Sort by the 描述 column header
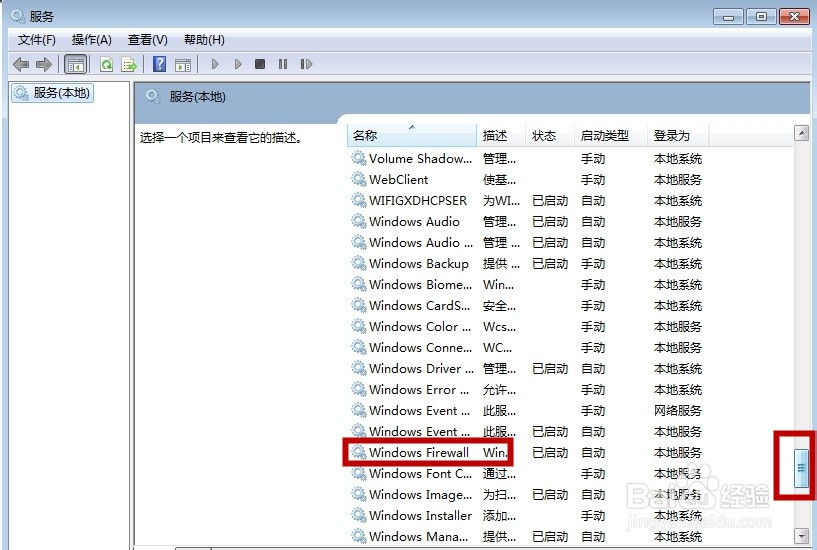Viewport: 817px width, 550px height. point(501,135)
